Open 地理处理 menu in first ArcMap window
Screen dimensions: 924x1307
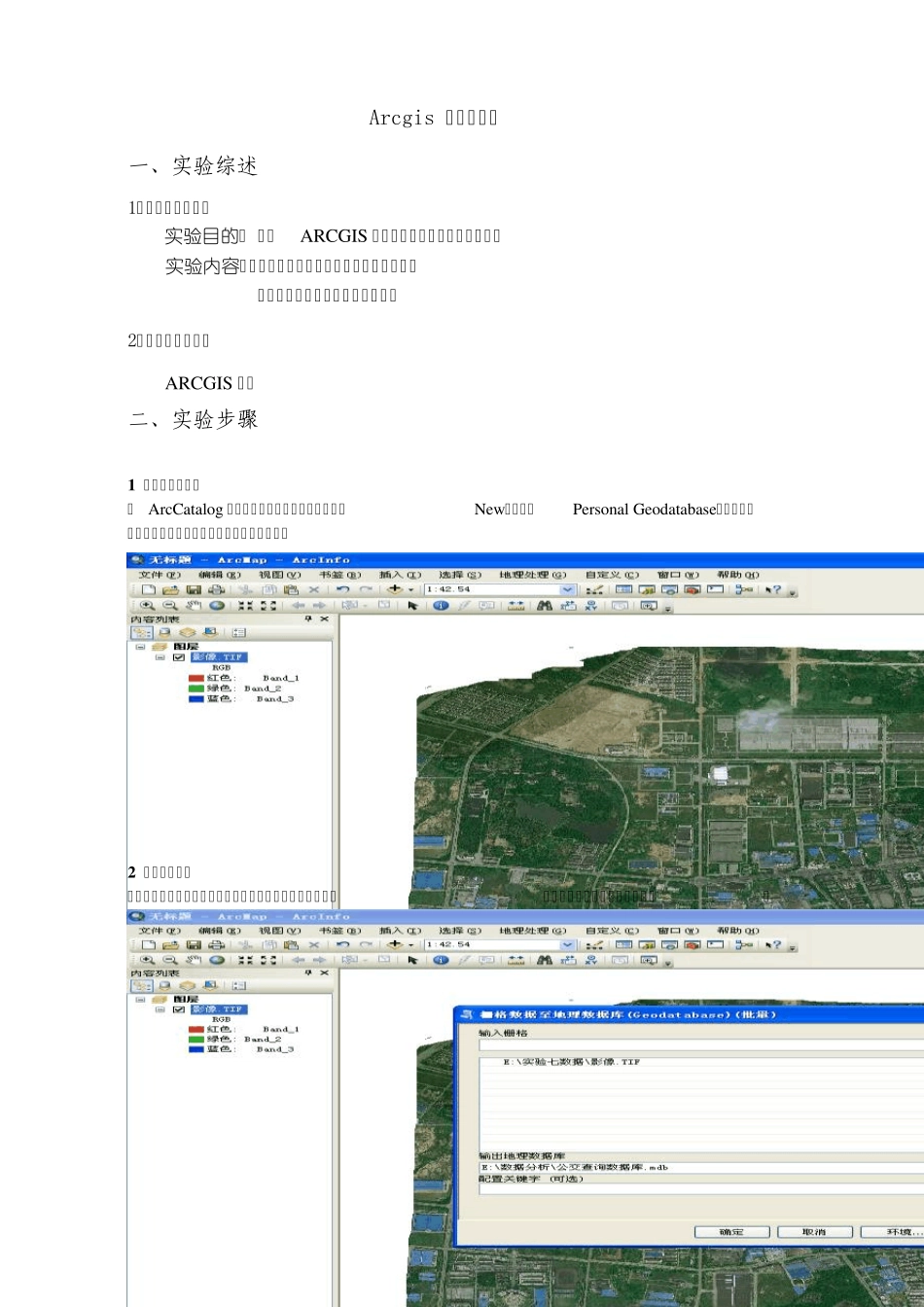[x=532, y=575]
